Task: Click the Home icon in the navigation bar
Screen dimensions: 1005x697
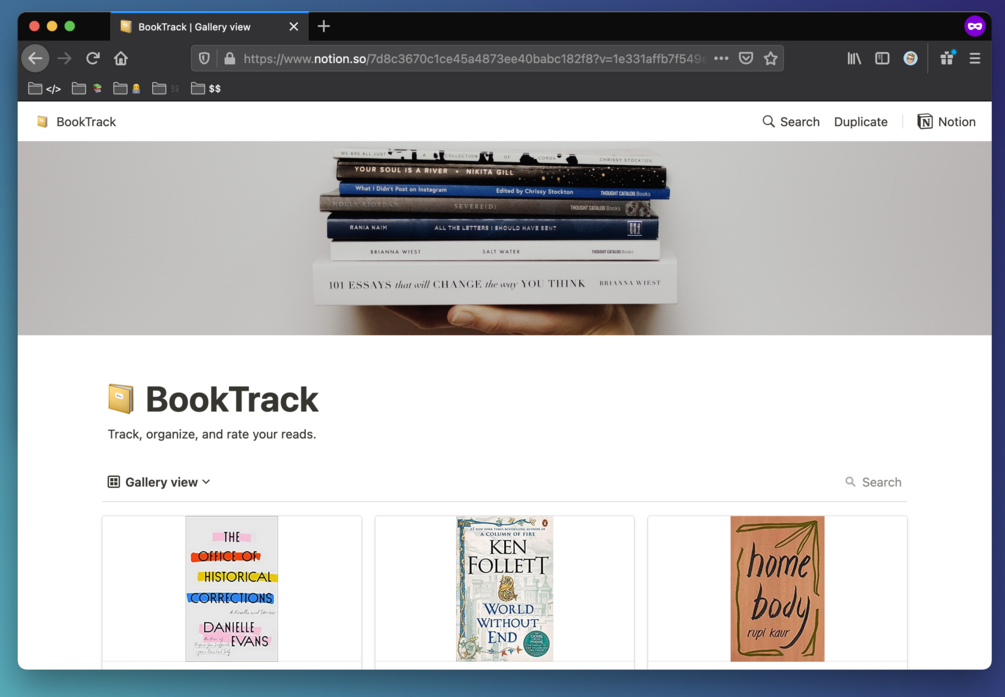Action: click(120, 58)
